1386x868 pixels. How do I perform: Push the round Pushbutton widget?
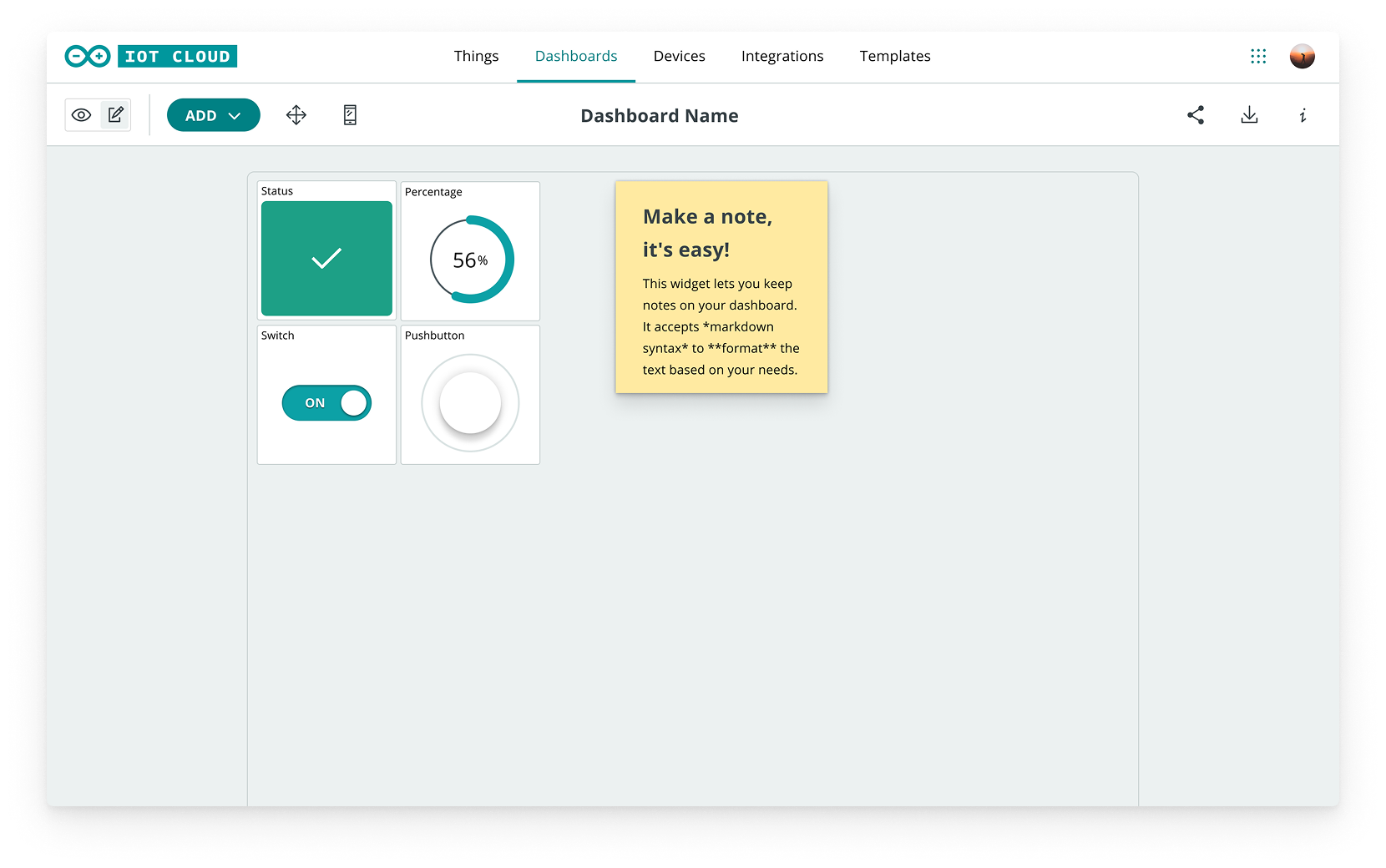click(470, 403)
